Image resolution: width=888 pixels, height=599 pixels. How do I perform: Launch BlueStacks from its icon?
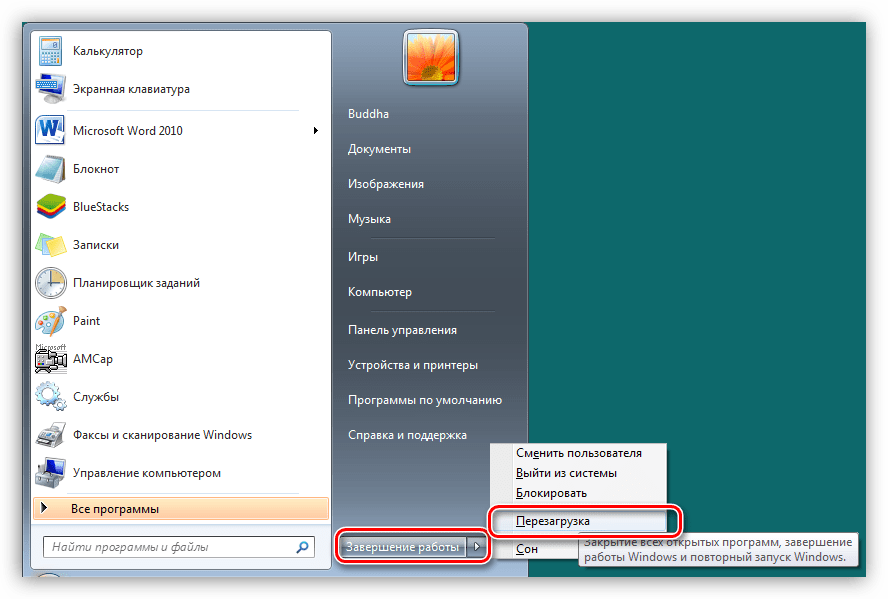(x=50, y=207)
